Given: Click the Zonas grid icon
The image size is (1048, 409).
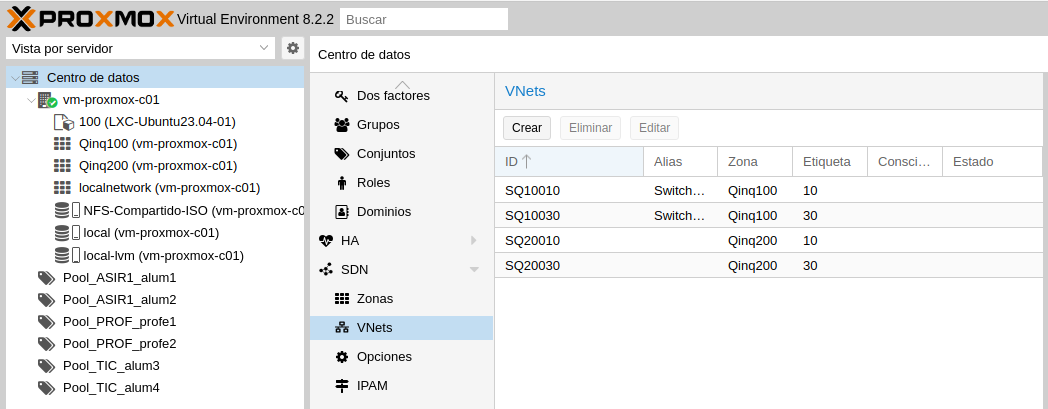Looking at the screenshot, I should pyautogui.click(x=342, y=299).
